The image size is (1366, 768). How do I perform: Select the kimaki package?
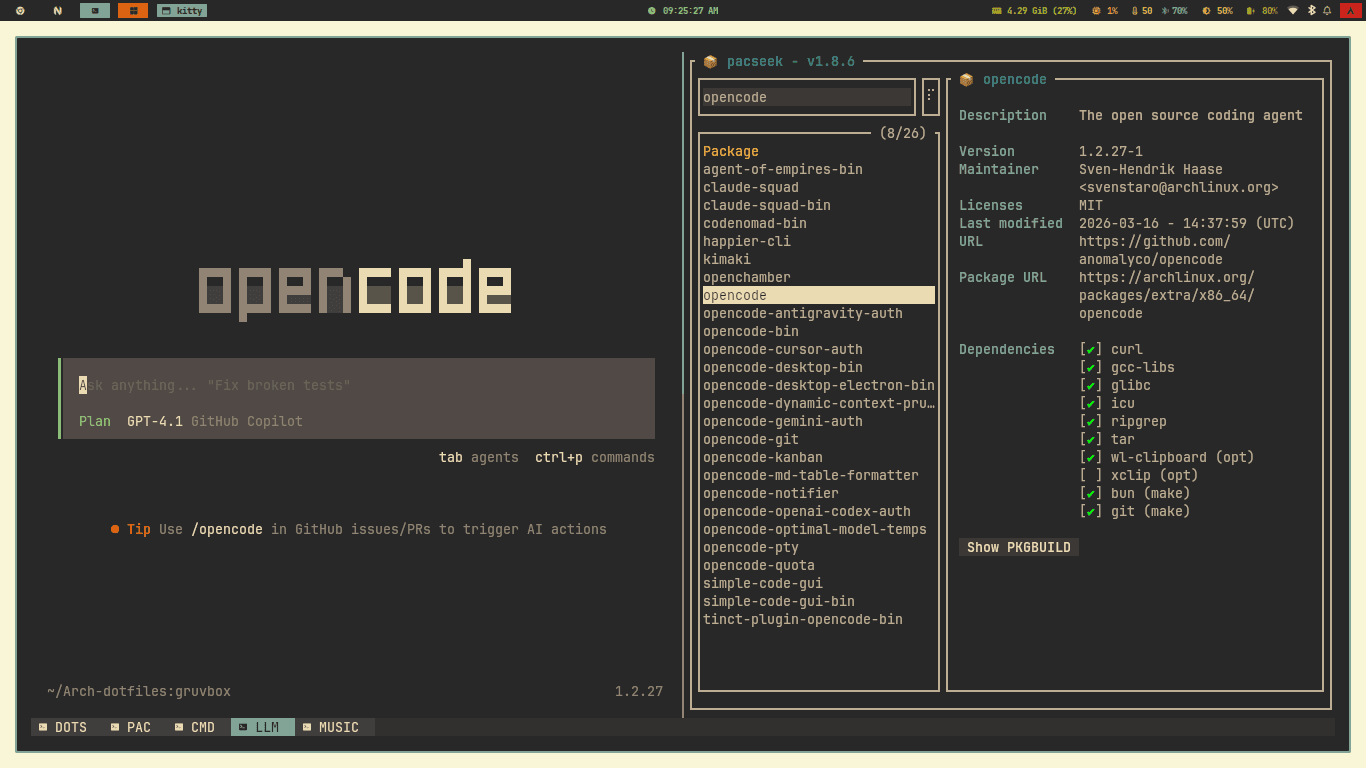[x=727, y=259]
